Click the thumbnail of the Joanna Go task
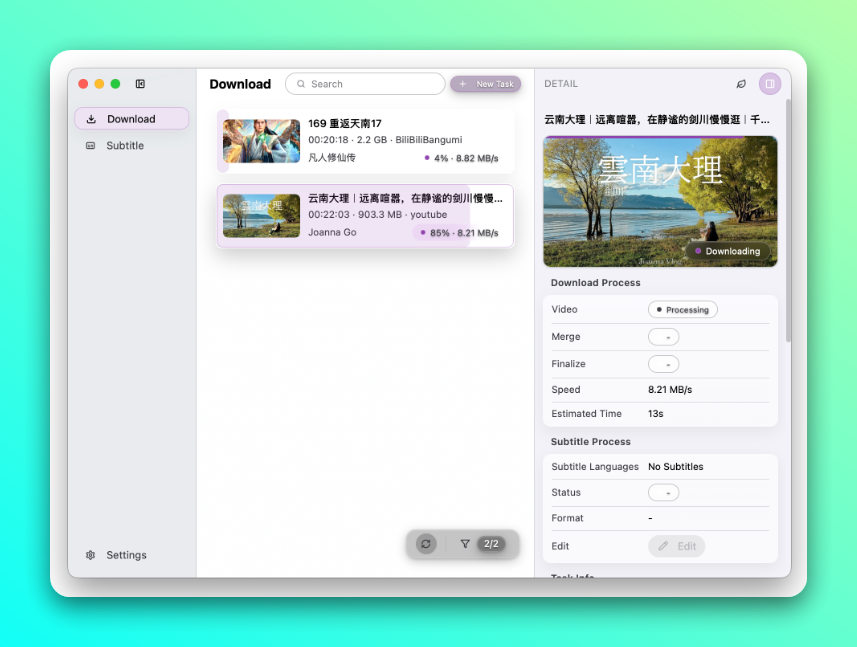Viewport: 857px width, 647px height. tap(261, 216)
